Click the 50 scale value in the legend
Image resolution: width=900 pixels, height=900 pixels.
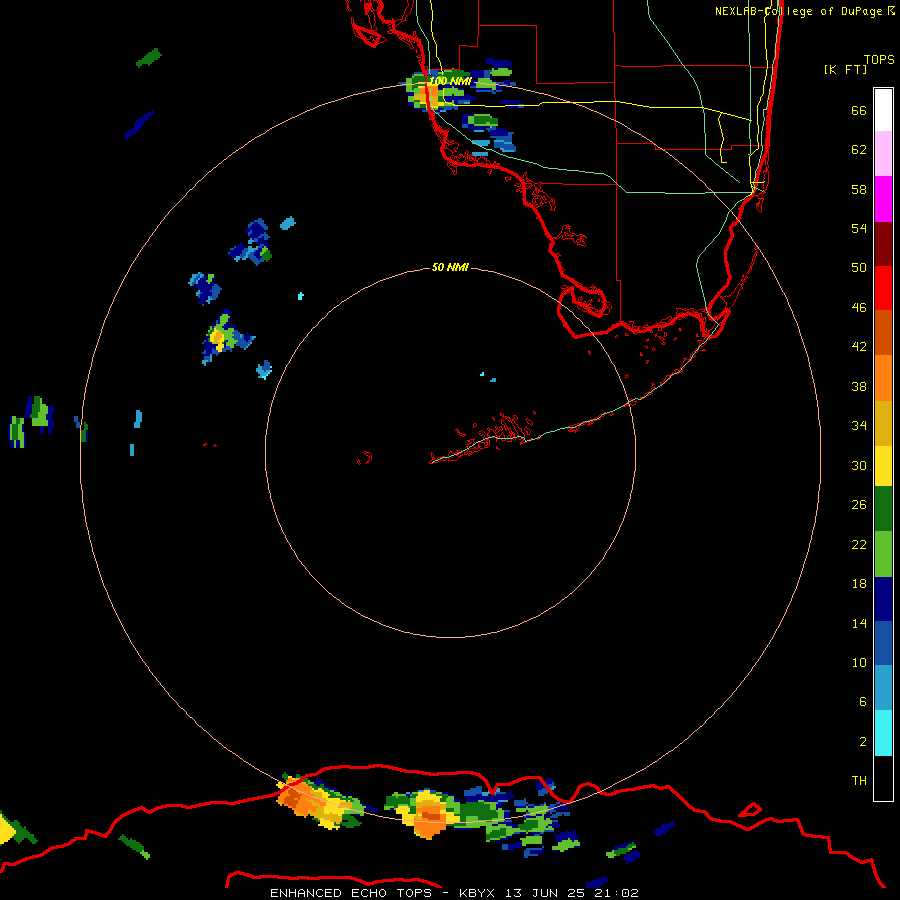[x=859, y=268]
